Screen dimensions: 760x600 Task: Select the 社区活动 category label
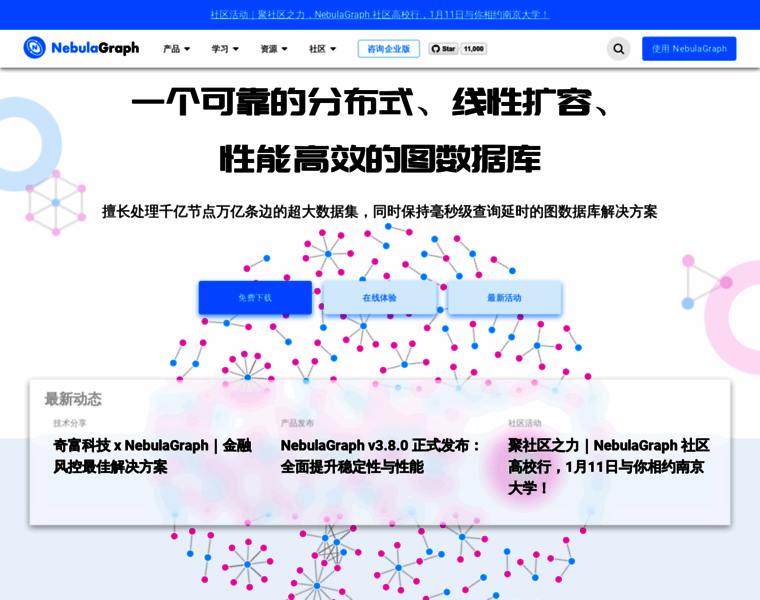tap(524, 423)
